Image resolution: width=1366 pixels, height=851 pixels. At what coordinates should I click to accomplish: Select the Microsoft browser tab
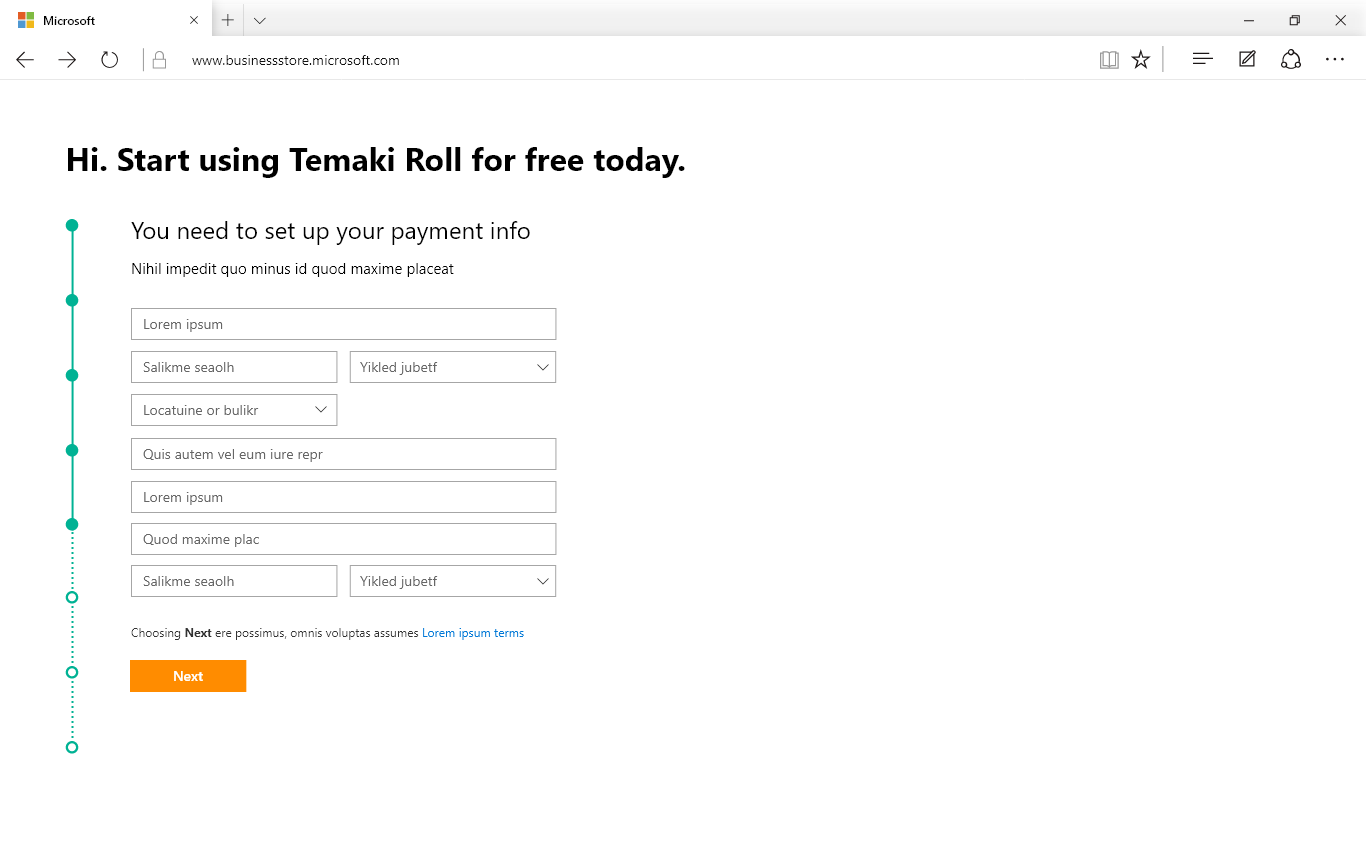click(x=106, y=20)
